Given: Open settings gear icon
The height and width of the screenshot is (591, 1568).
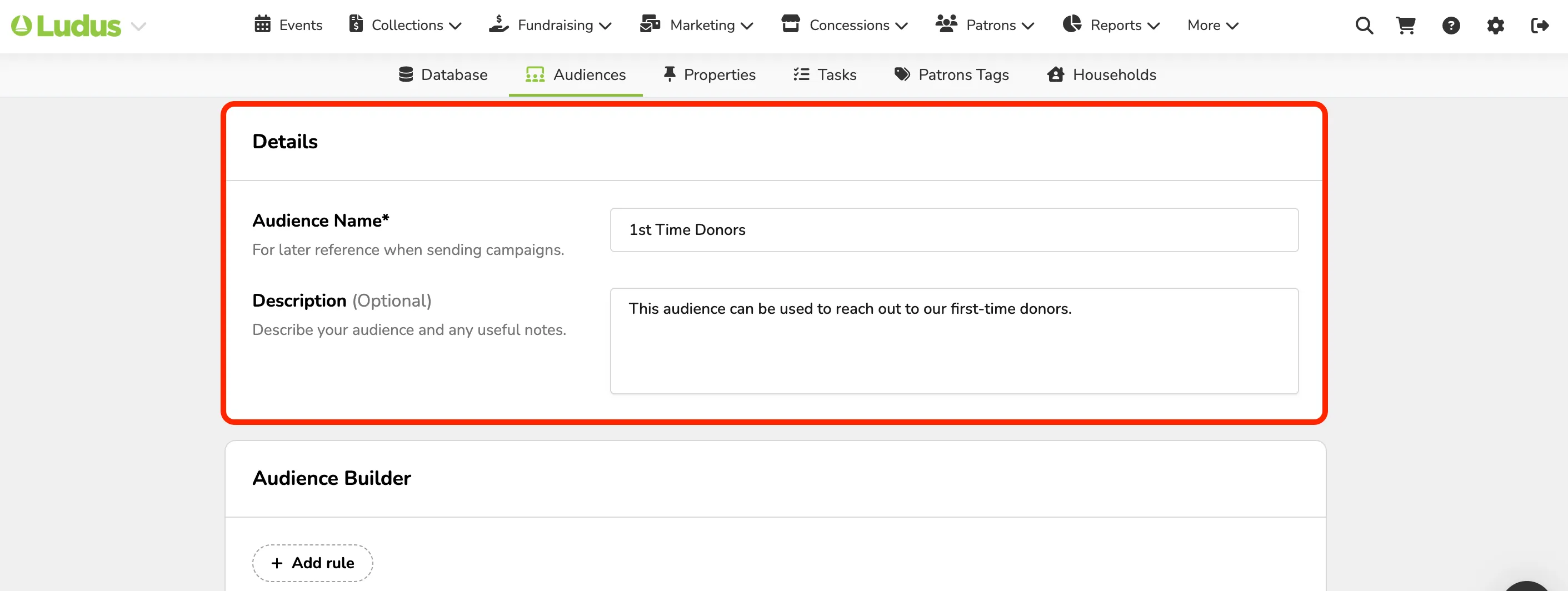Looking at the screenshot, I should (1496, 26).
